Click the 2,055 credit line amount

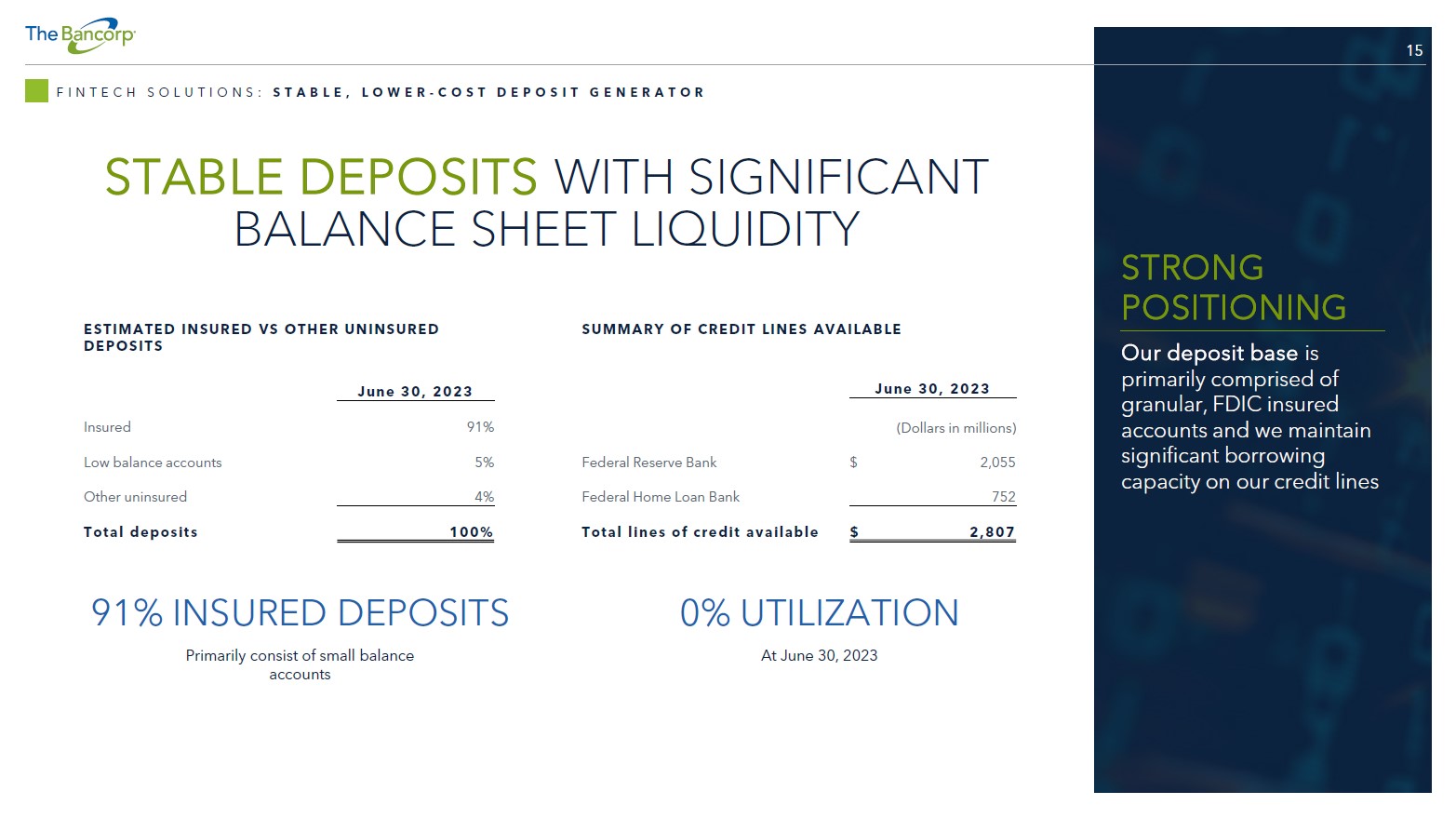tap(997, 463)
